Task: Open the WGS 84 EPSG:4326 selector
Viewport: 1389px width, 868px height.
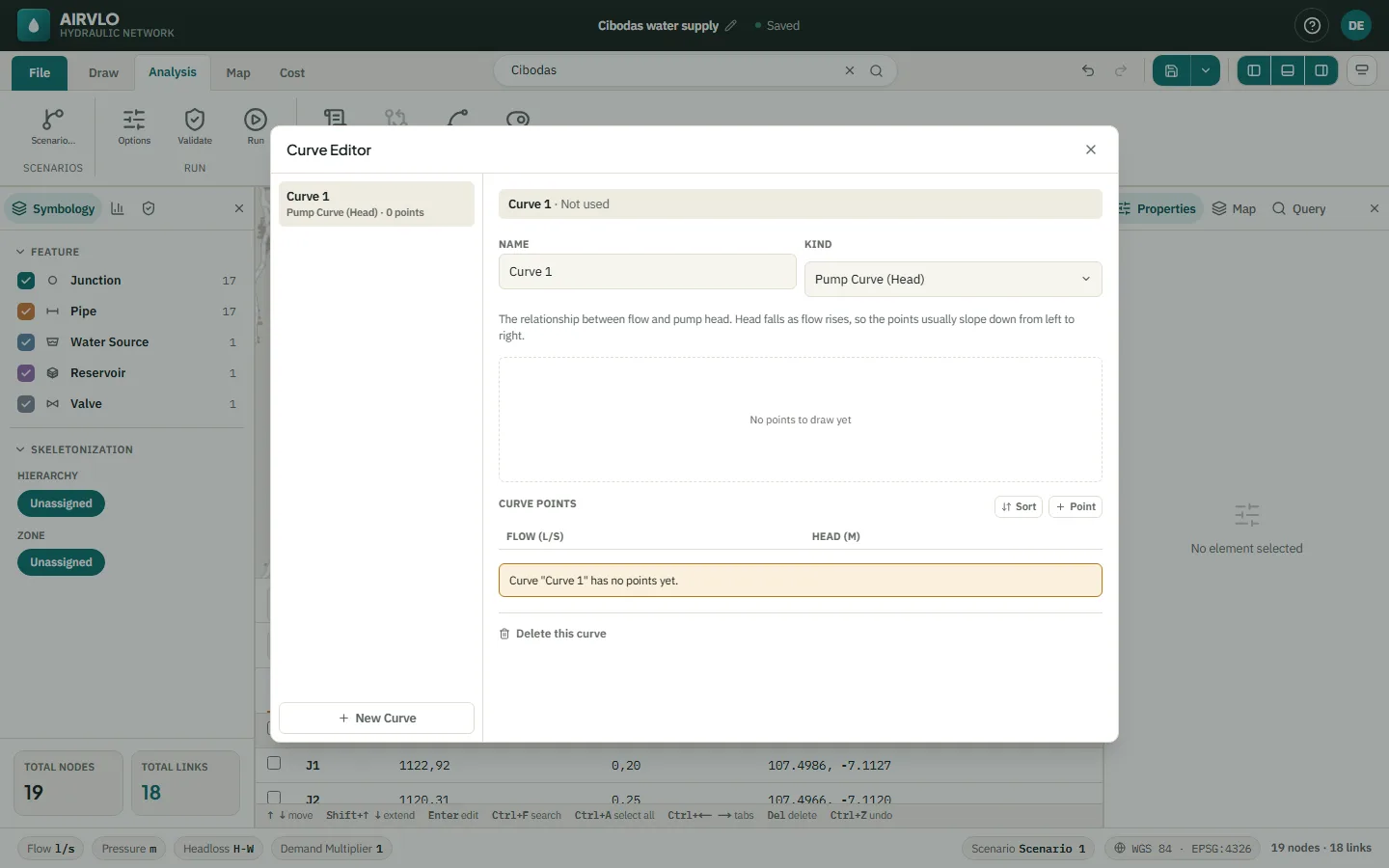Action: tap(1183, 849)
